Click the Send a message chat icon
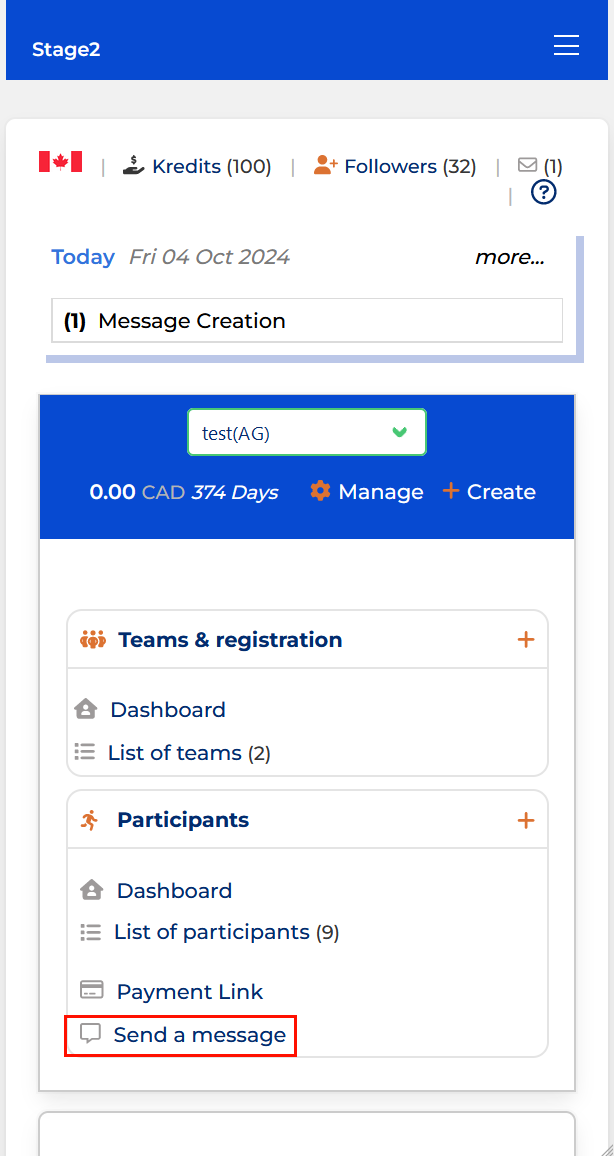 90,1034
